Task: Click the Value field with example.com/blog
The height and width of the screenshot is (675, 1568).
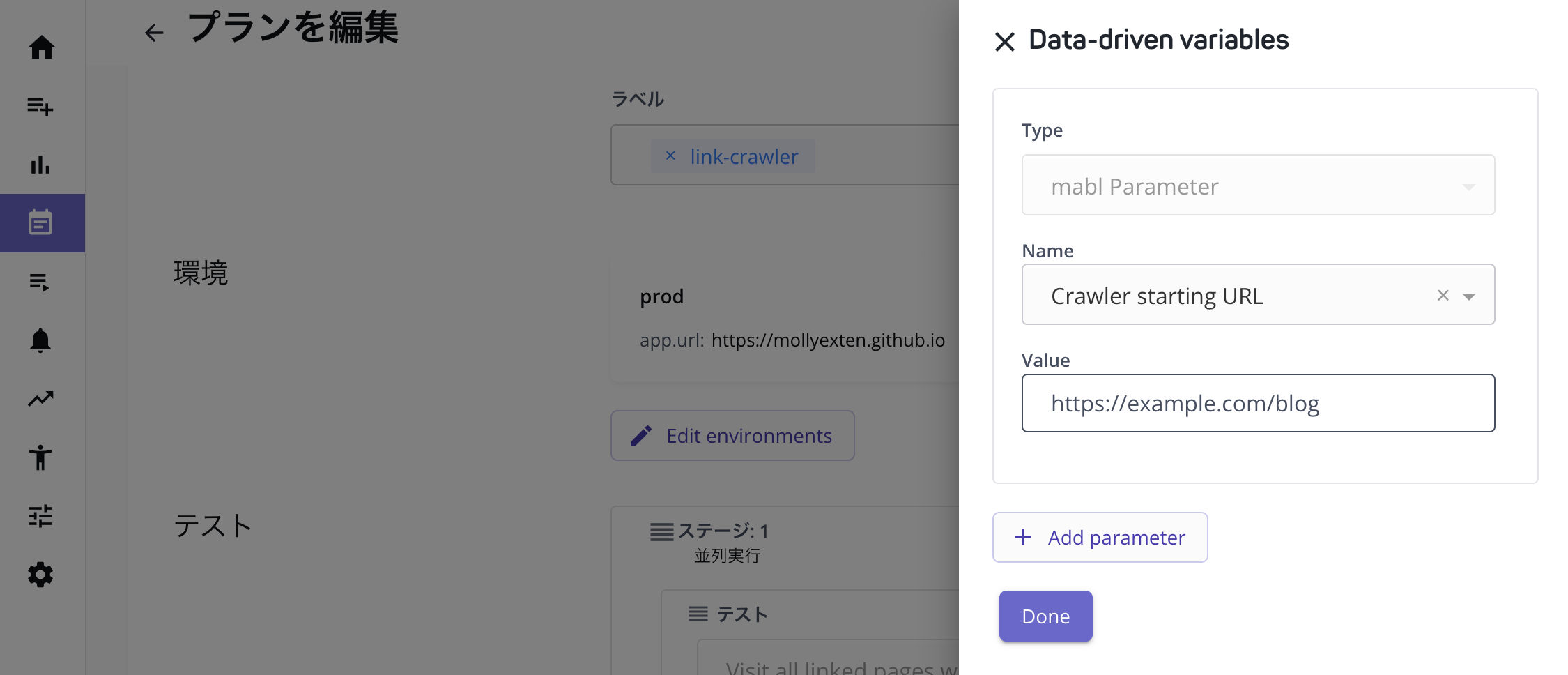Action: pos(1258,403)
